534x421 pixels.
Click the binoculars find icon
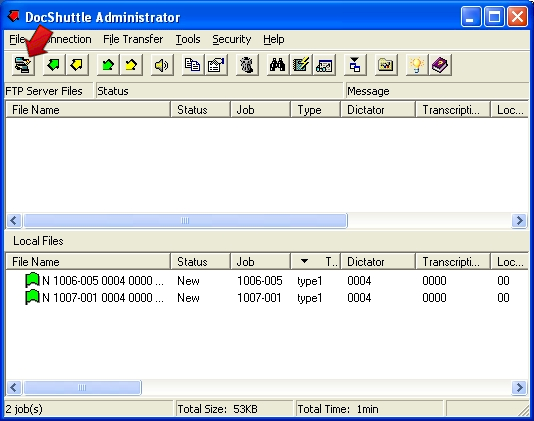[278, 65]
